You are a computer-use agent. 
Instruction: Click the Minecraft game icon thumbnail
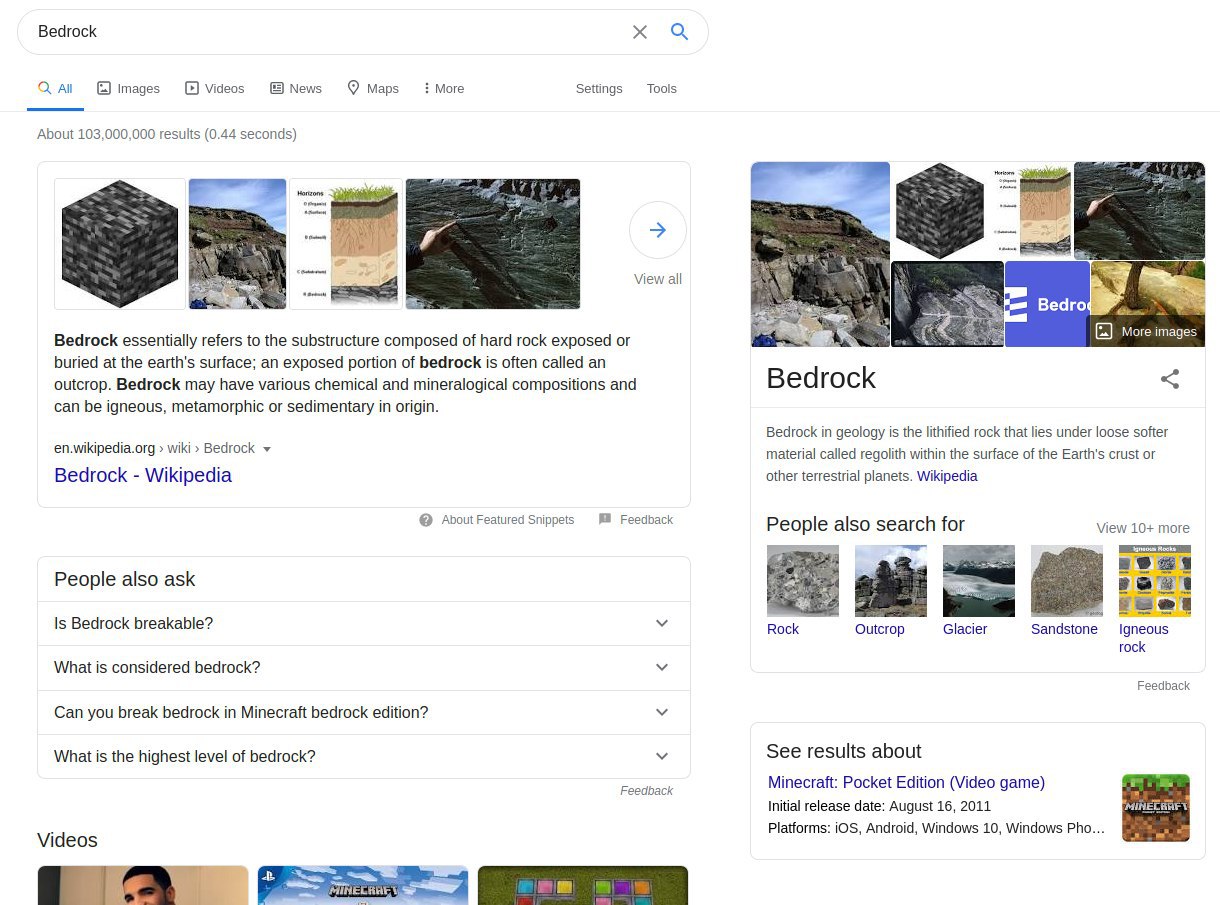(x=1155, y=807)
